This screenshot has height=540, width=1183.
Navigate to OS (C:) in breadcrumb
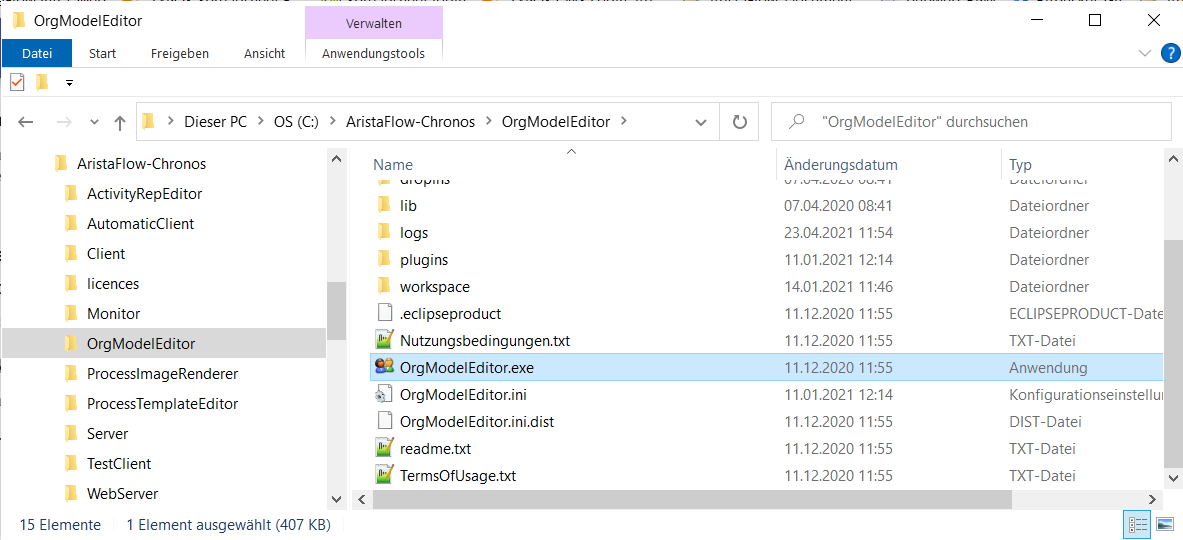click(x=297, y=121)
